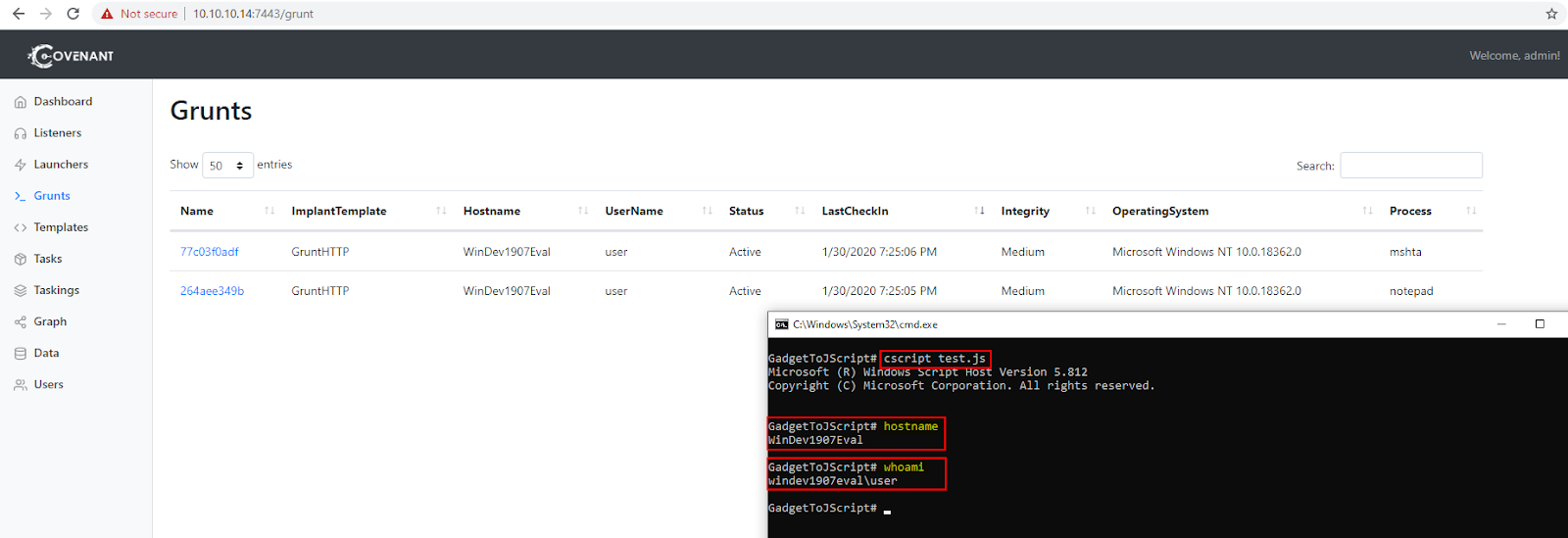Open the Graph view
The height and width of the screenshot is (538, 1568).
coord(50,320)
